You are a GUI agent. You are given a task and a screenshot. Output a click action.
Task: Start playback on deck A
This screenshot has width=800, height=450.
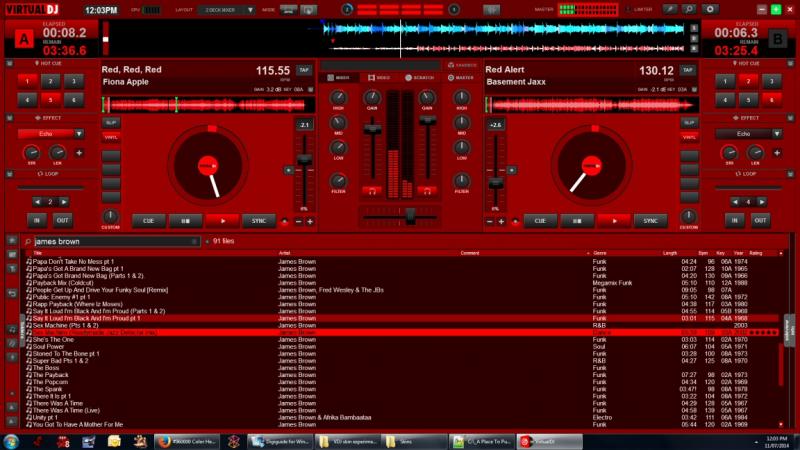click(x=223, y=221)
